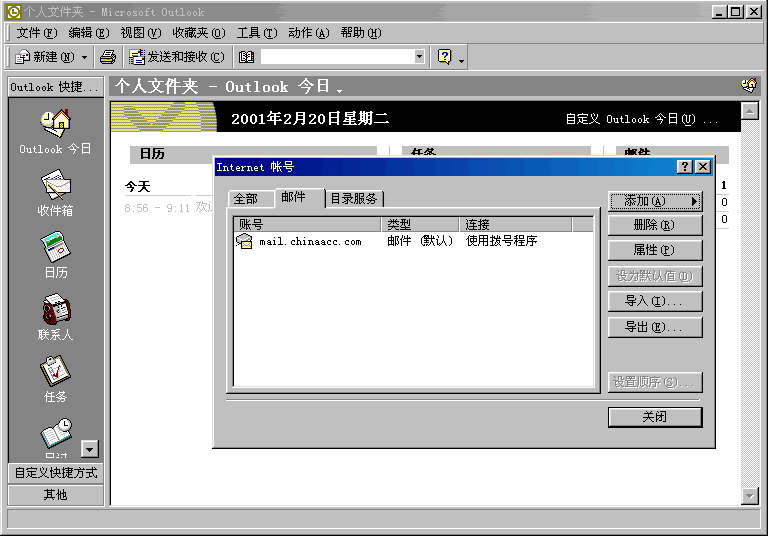Open the Favorites (收藏夹) menu
768x536 pixels.
point(198,33)
